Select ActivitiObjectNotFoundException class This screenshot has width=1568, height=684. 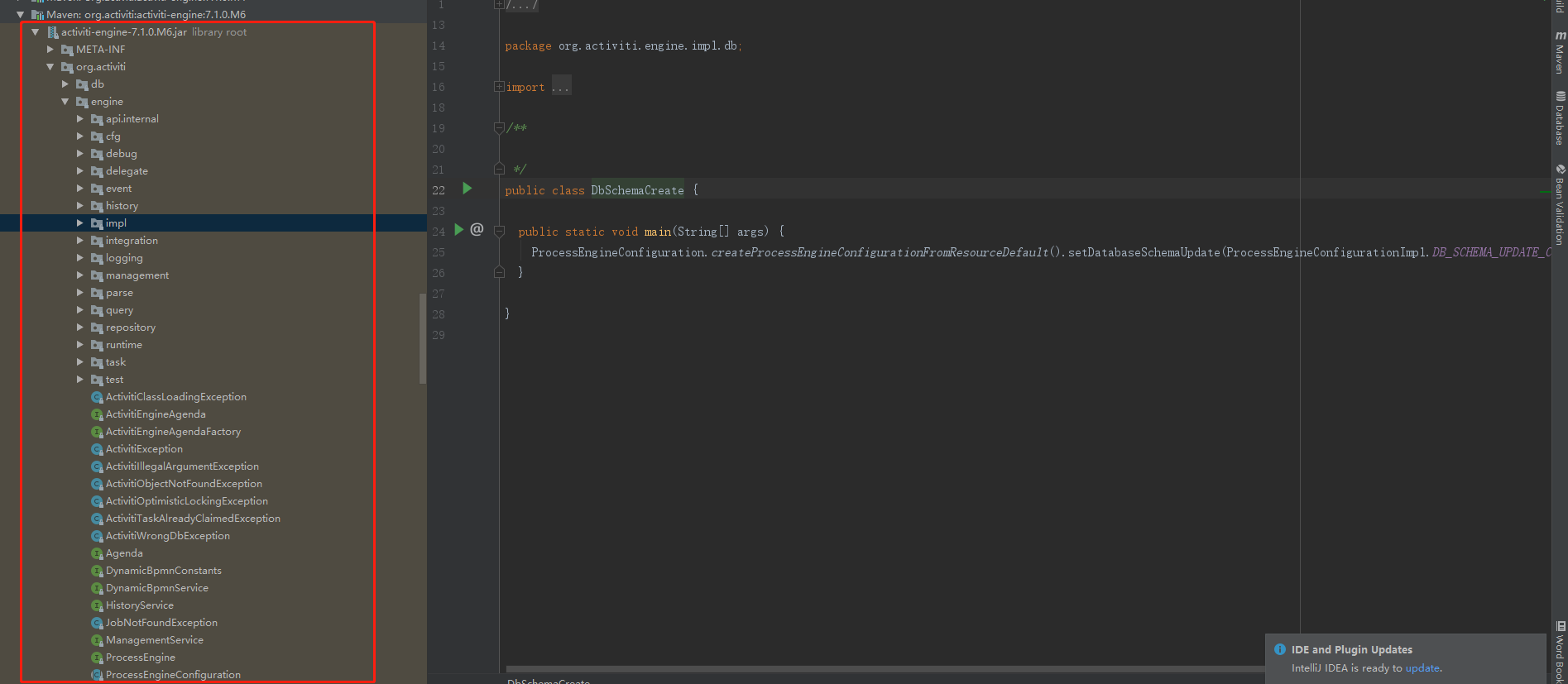point(184,484)
